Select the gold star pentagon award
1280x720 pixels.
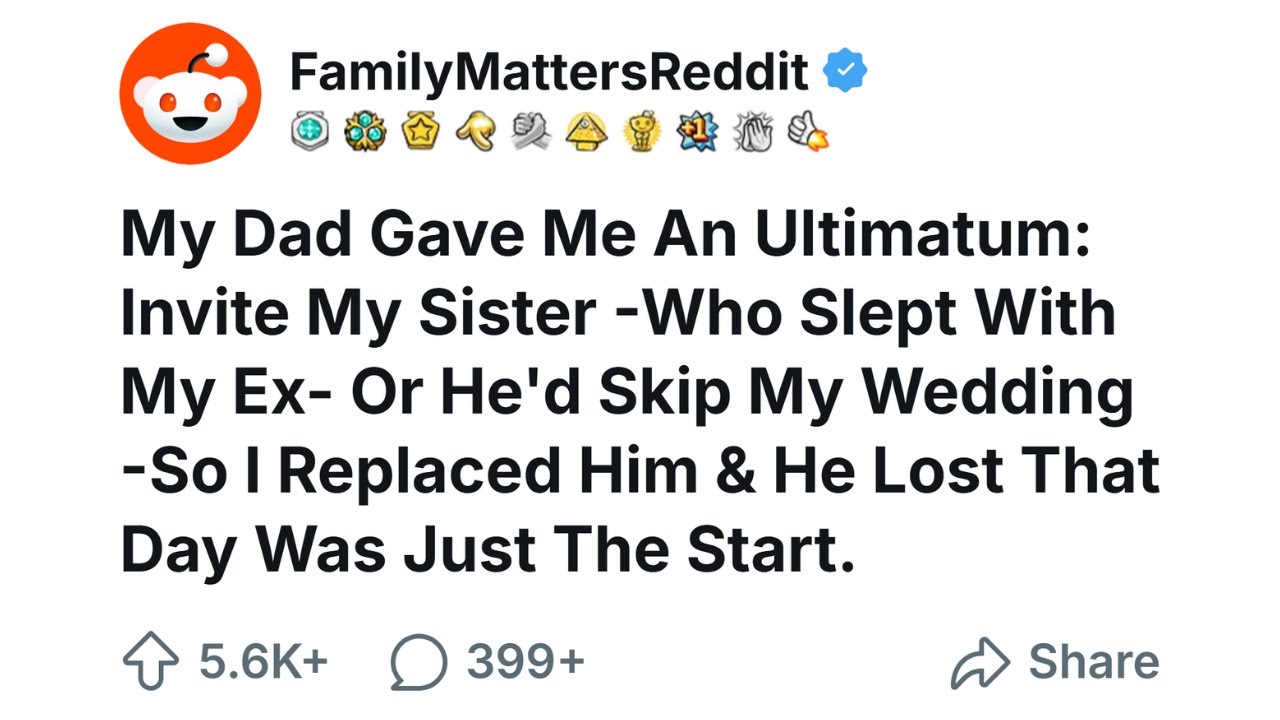pos(419,131)
